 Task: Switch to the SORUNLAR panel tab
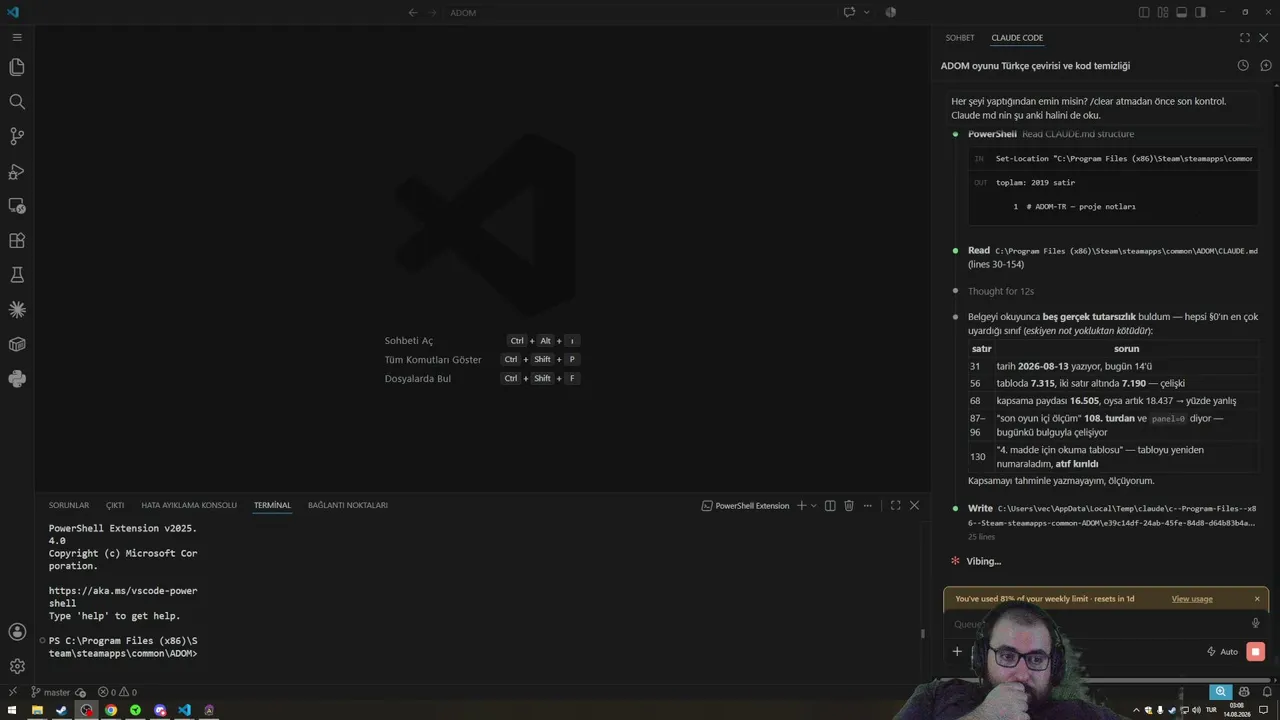(69, 506)
